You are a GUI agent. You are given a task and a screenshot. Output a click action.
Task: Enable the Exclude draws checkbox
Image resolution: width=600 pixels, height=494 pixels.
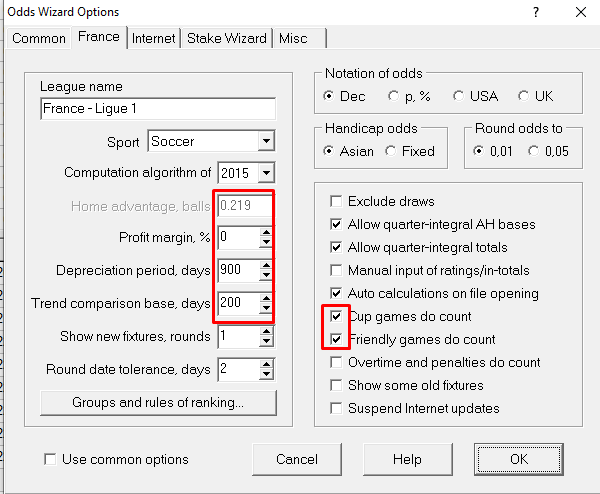pos(337,201)
